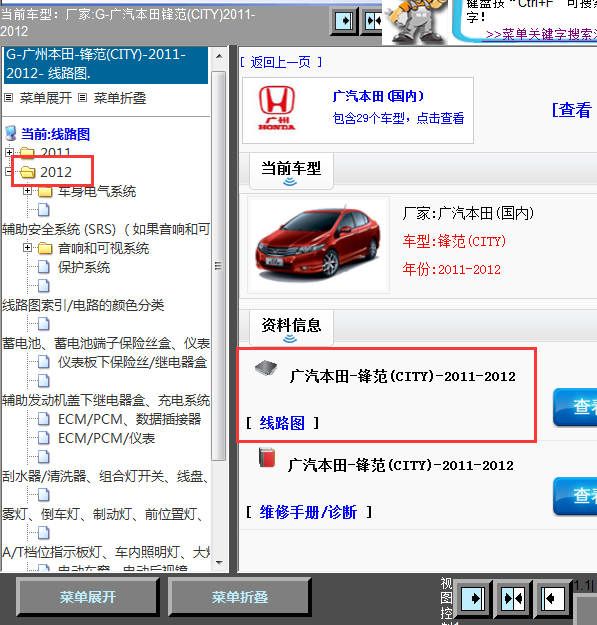Click the red book icon for 维修手册

(267, 457)
